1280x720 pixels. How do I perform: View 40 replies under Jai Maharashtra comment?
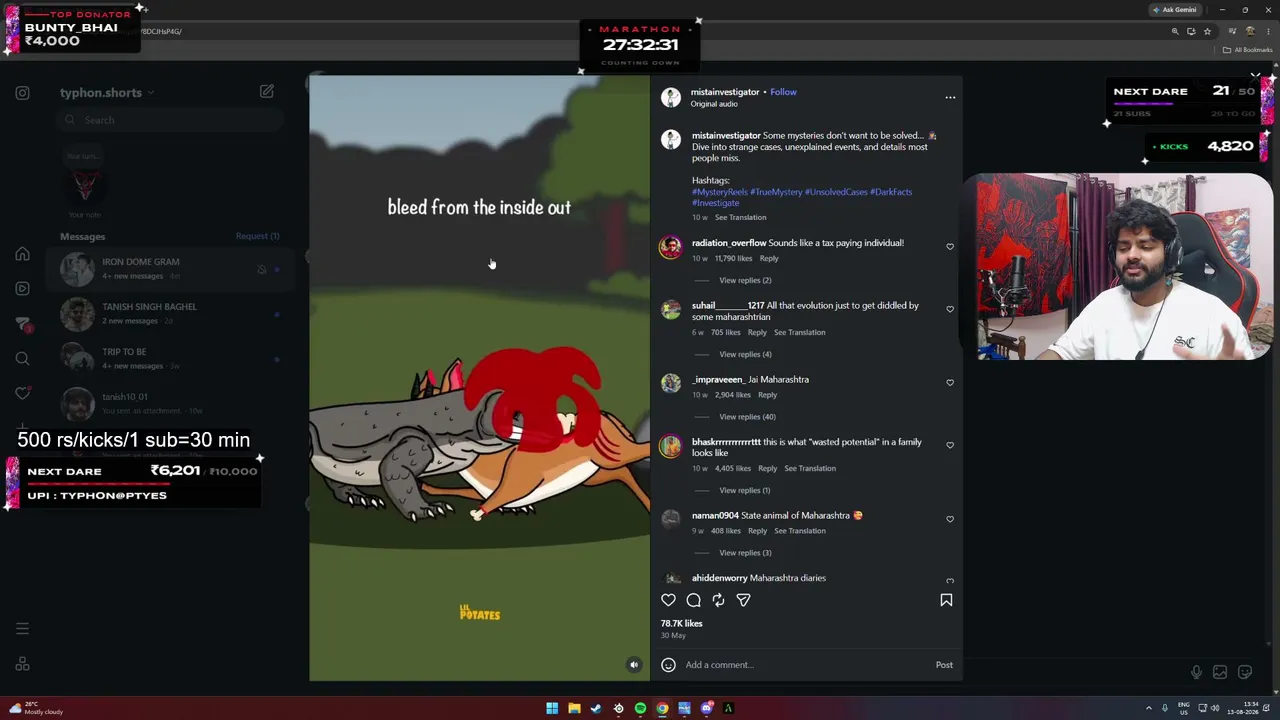[747, 417]
